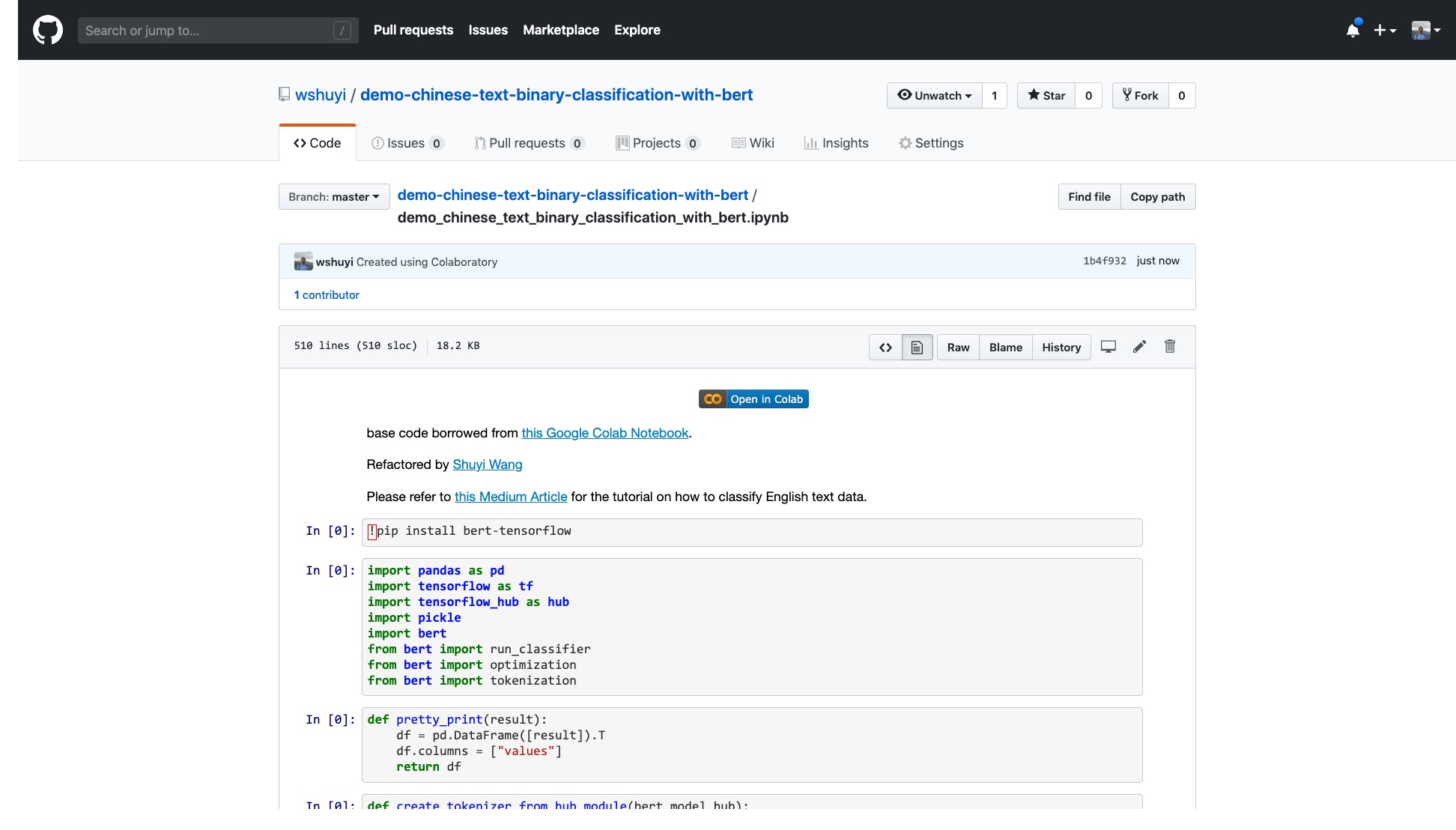Fork the repository

[x=1140, y=96]
